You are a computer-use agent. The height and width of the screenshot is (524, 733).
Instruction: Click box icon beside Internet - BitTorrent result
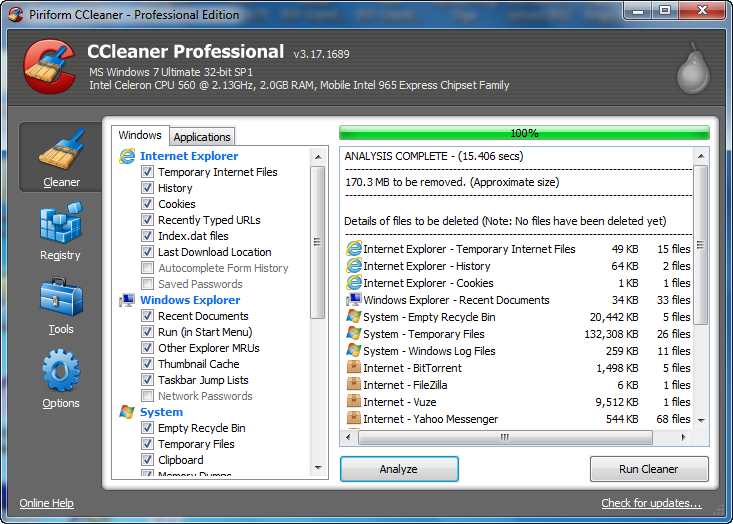pos(354,367)
